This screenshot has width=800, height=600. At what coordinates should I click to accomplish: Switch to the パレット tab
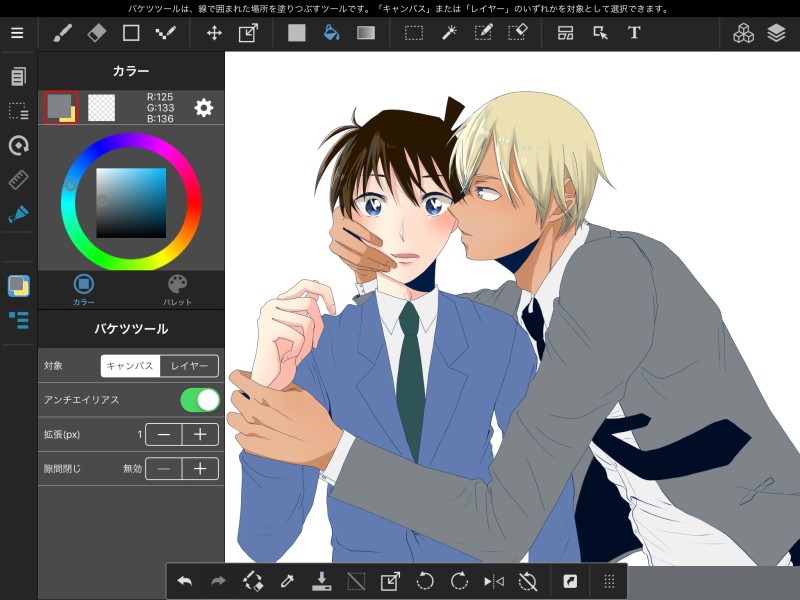178,290
